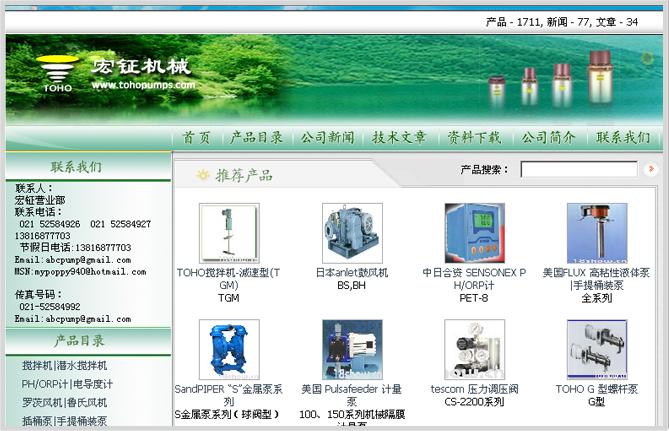Click model text TGM under the mixer
The height and width of the screenshot is (431, 669).
(229, 298)
